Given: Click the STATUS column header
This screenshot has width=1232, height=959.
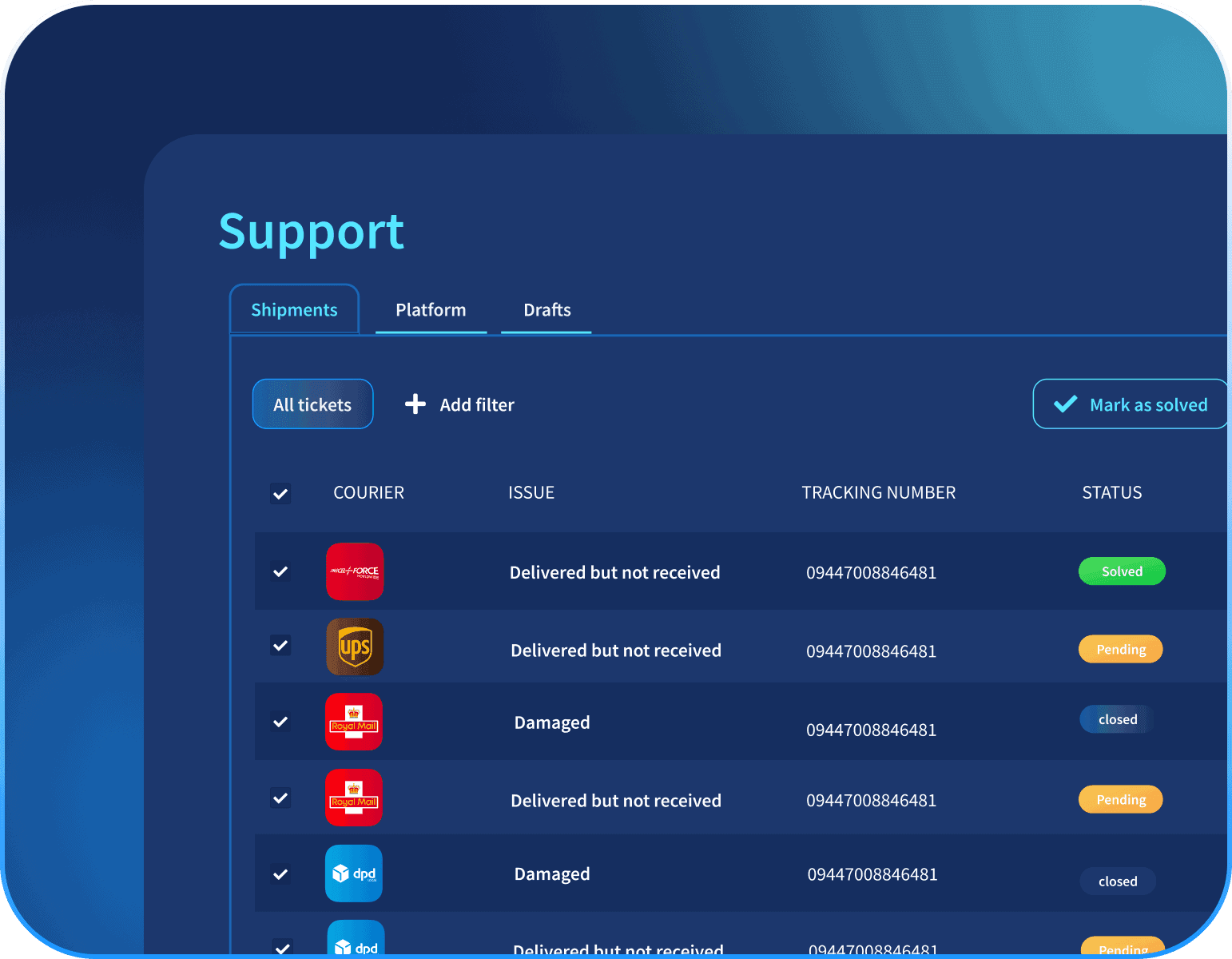Looking at the screenshot, I should (x=1112, y=492).
